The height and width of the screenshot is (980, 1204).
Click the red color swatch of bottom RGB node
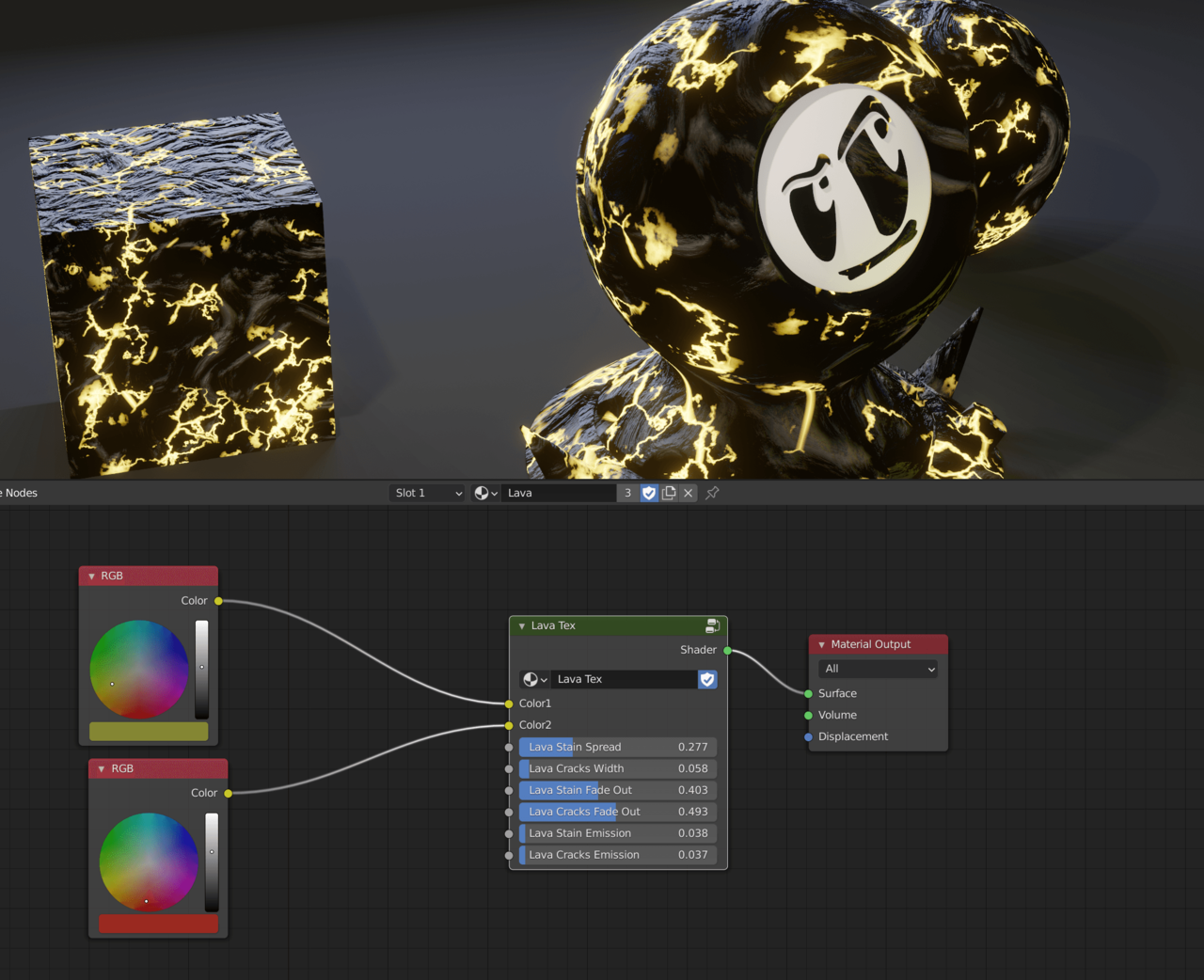click(158, 924)
